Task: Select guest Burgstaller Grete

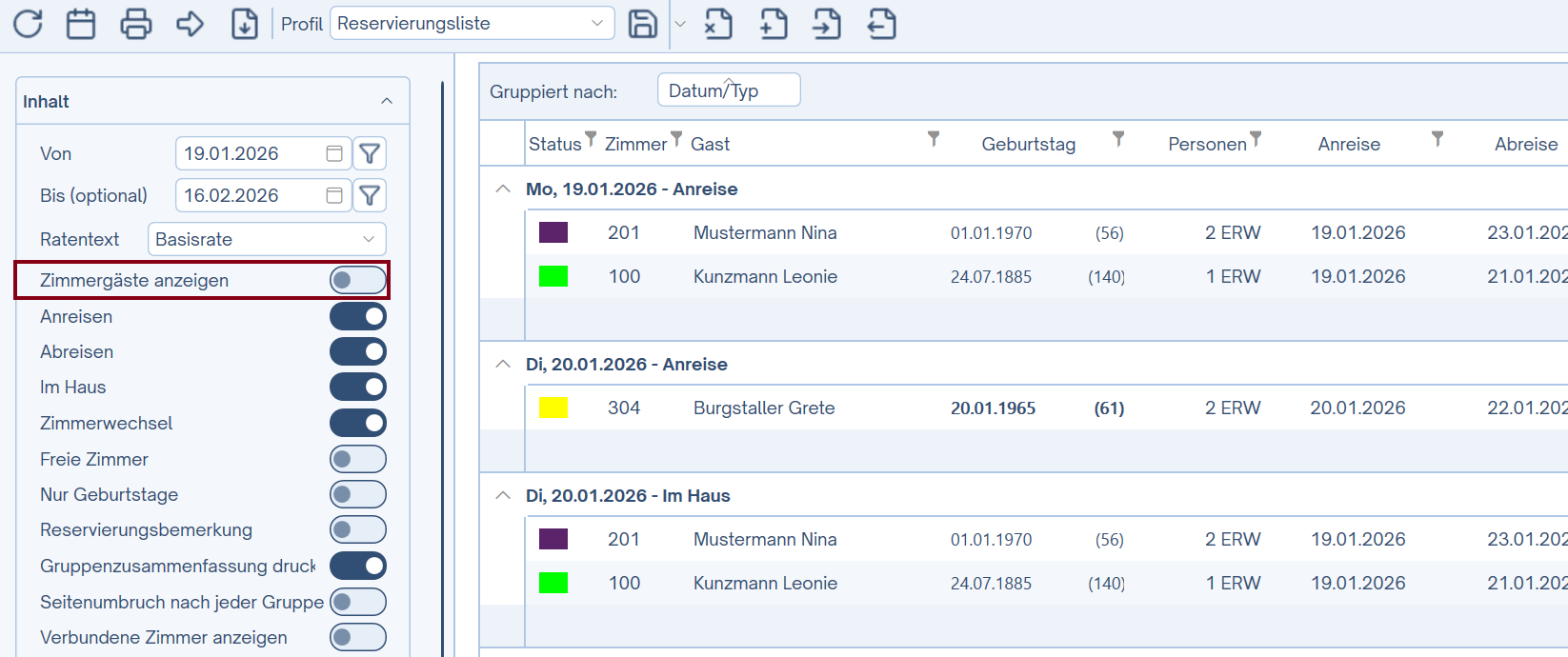Action: pos(764,408)
